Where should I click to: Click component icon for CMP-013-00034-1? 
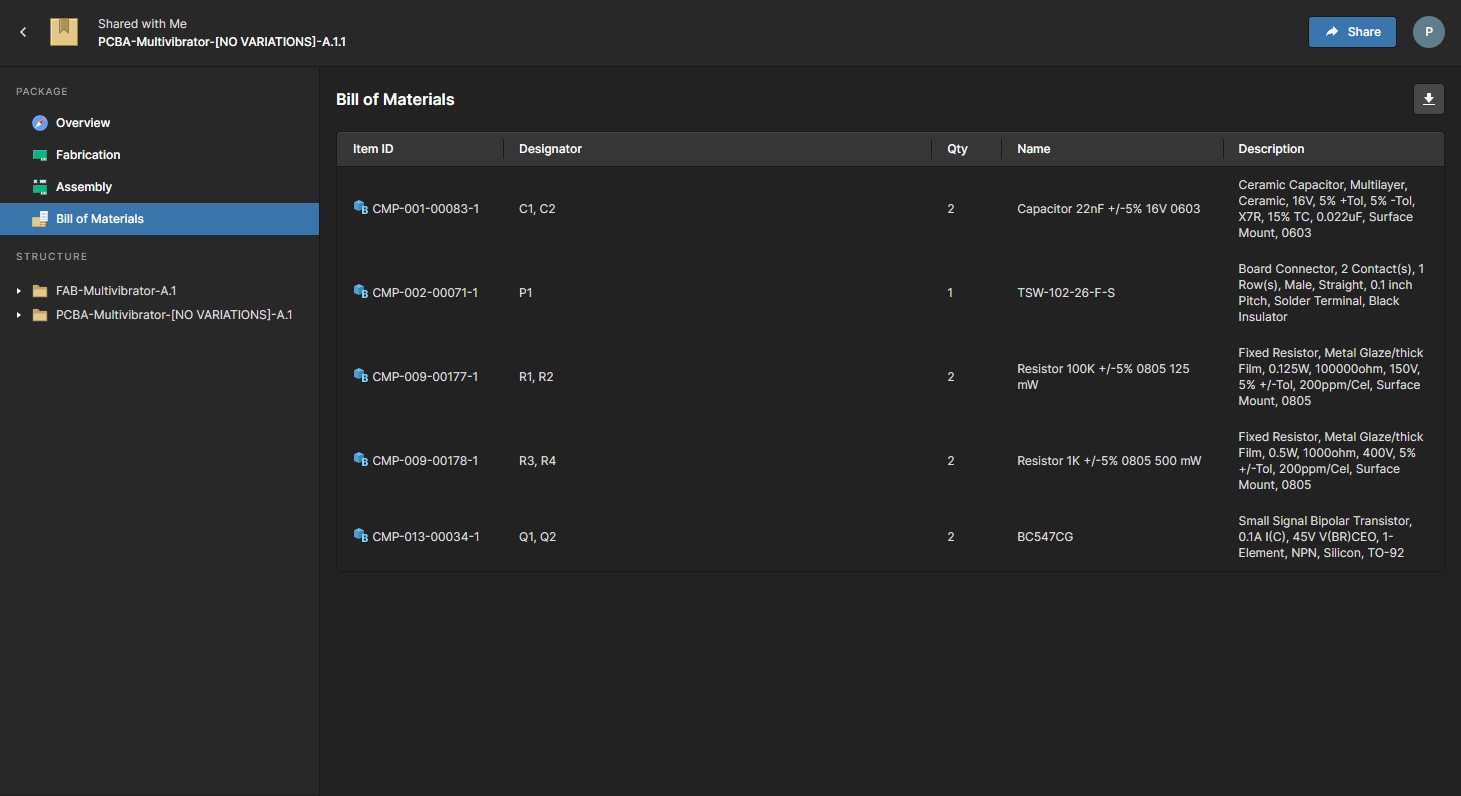(361, 536)
